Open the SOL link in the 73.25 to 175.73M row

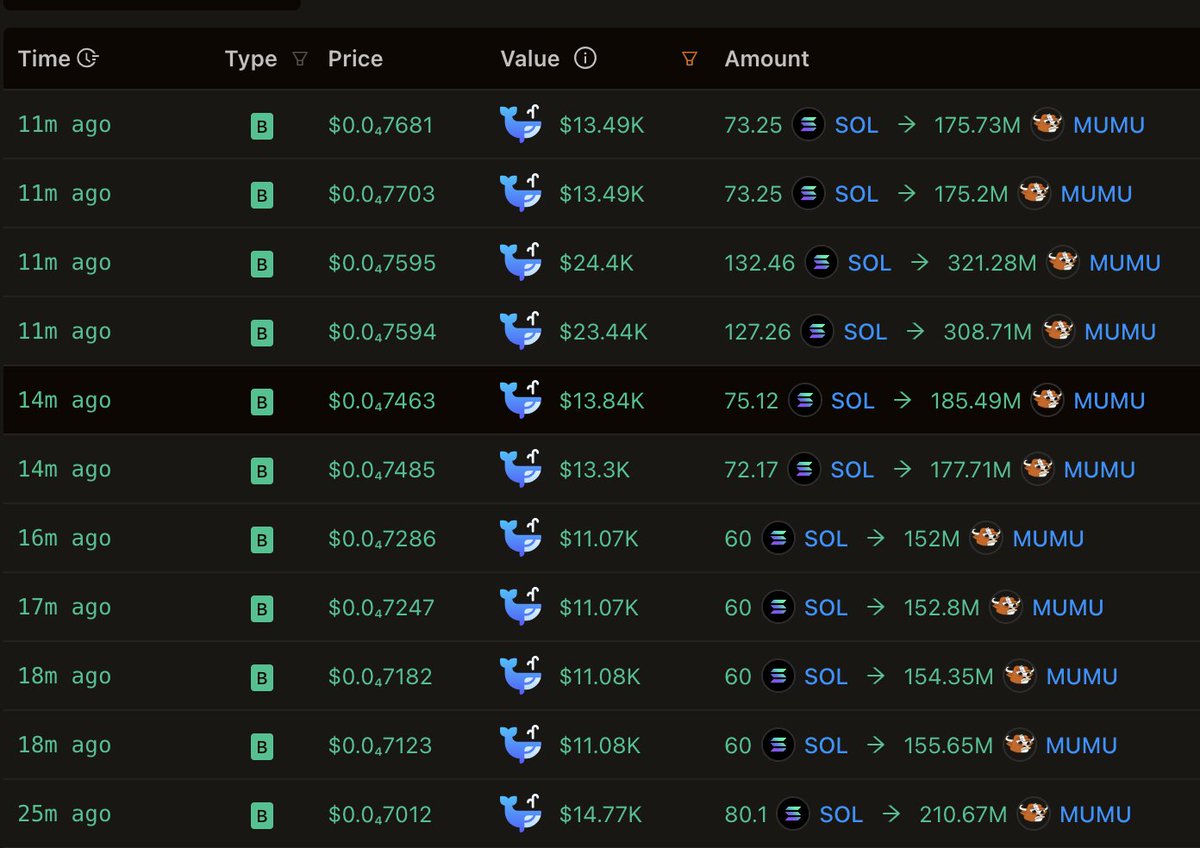click(x=856, y=125)
